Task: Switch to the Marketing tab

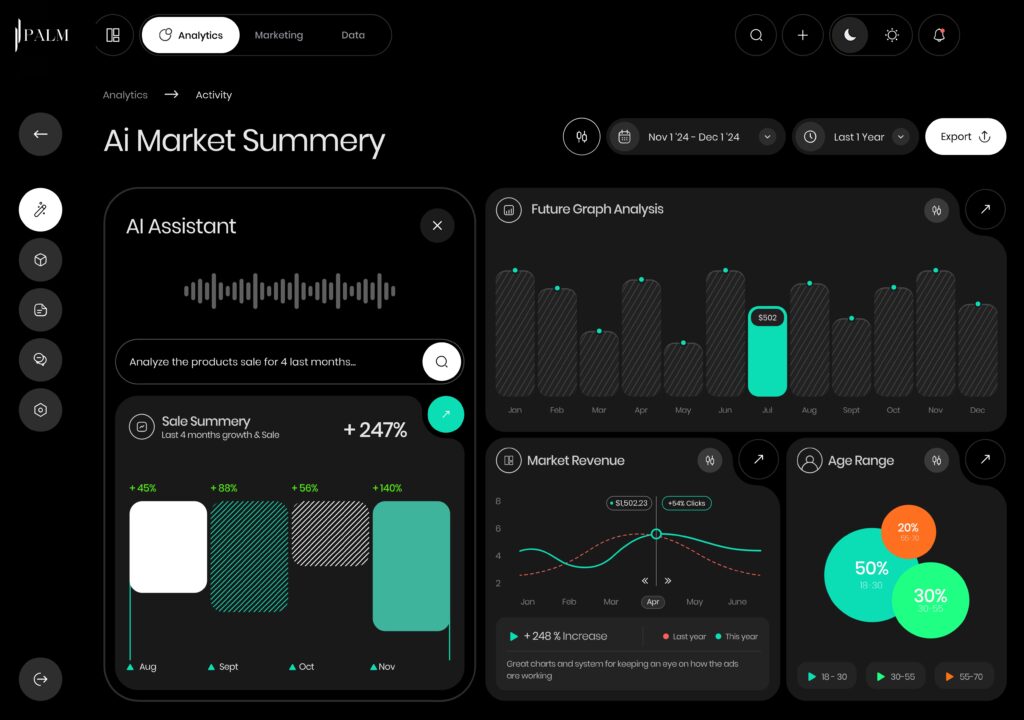Action: point(278,35)
